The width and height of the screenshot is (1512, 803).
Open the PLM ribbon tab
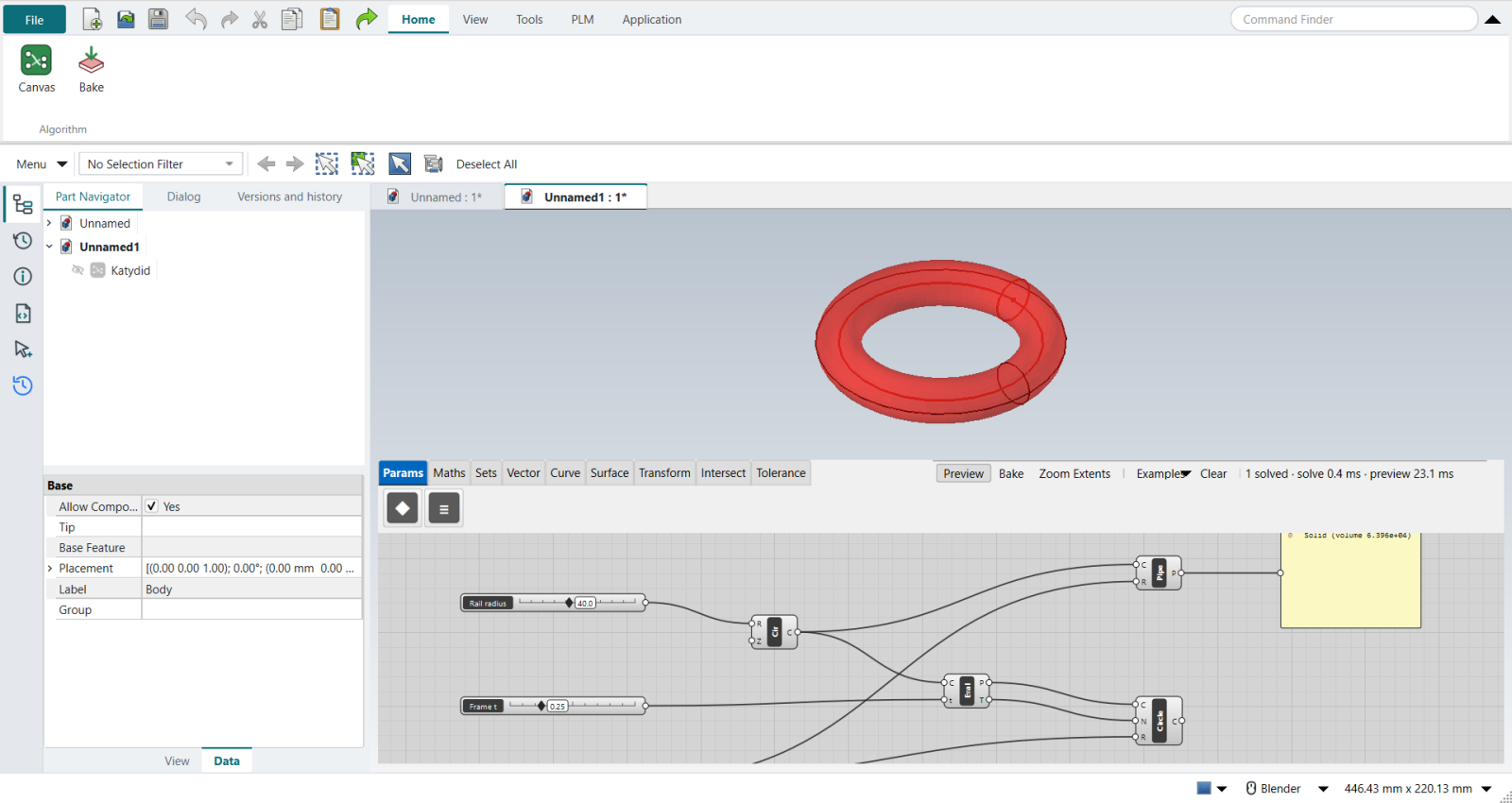click(582, 19)
